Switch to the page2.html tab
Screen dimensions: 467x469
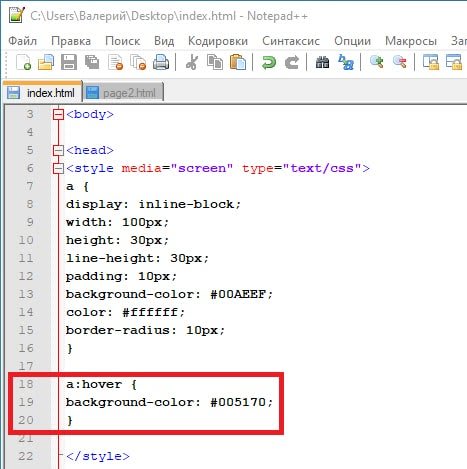click(123, 93)
